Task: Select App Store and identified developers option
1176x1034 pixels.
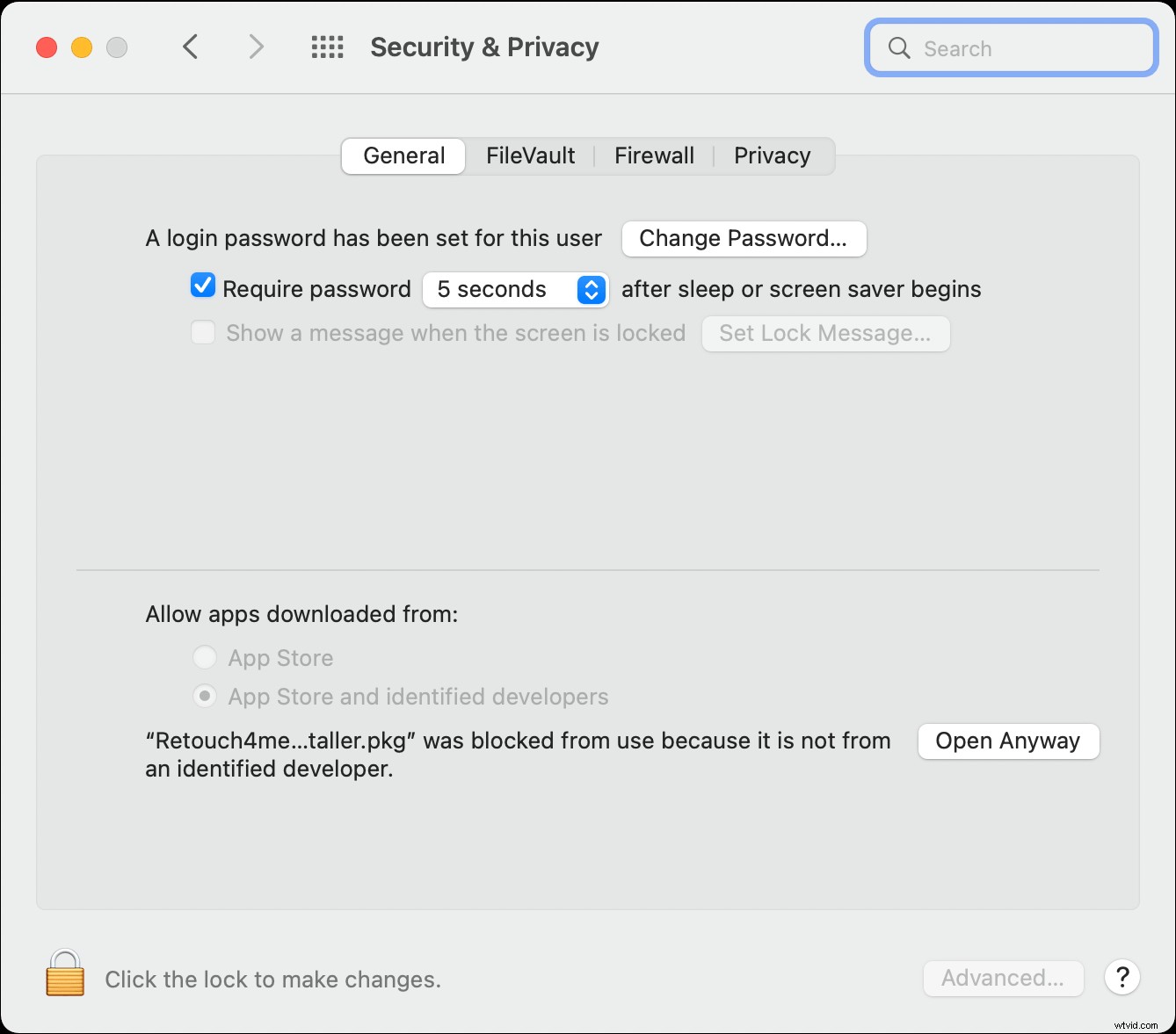Action: click(x=205, y=697)
